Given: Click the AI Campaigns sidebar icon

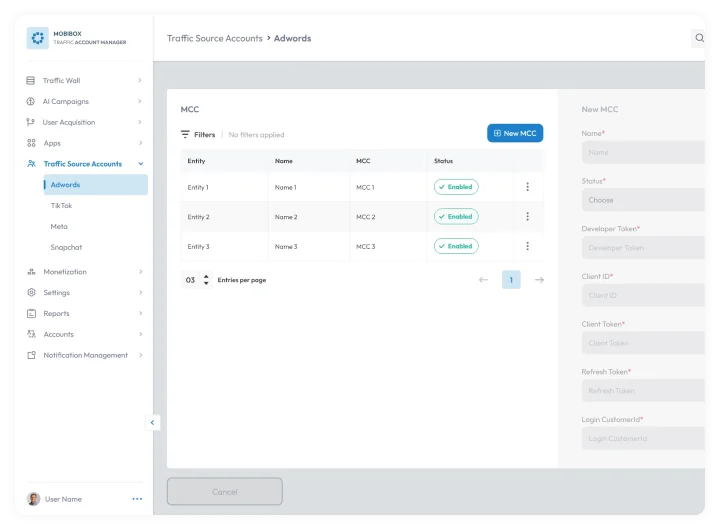Looking at the screenshot, I should pos(31,101).
